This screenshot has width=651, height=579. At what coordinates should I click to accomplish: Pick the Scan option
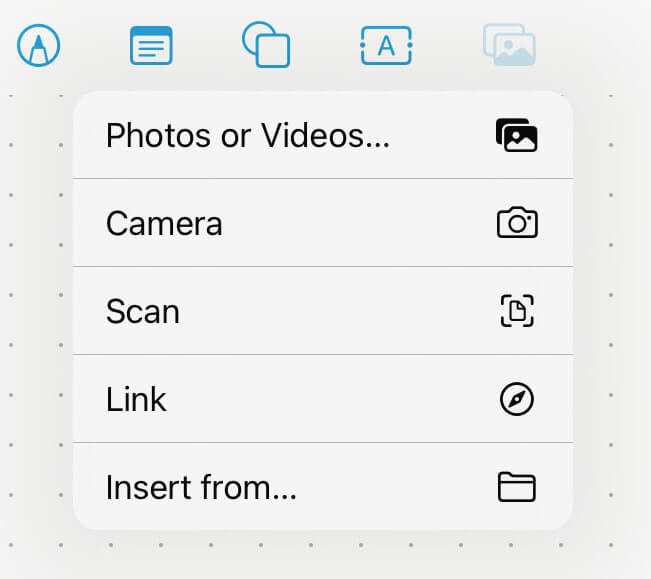click(323, 311)
